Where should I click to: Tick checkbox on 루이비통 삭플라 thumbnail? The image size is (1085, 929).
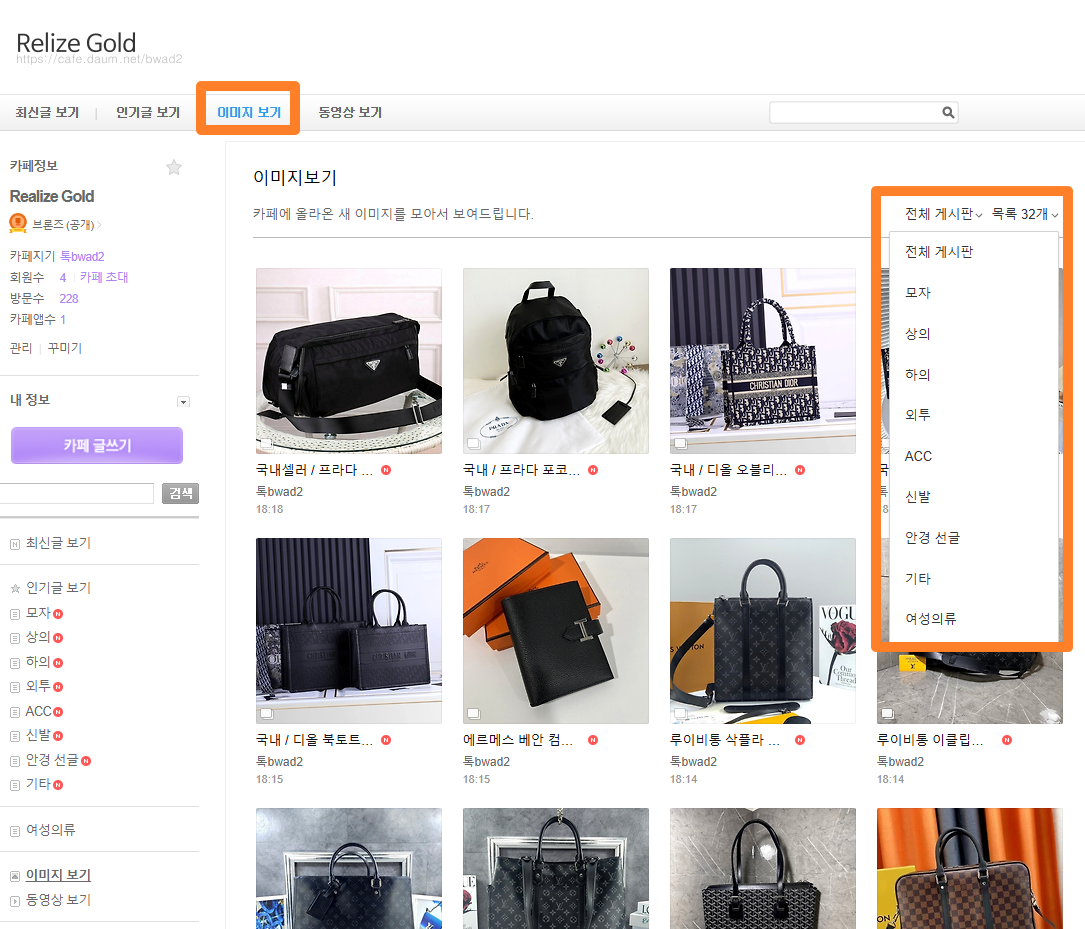point(680,713)
